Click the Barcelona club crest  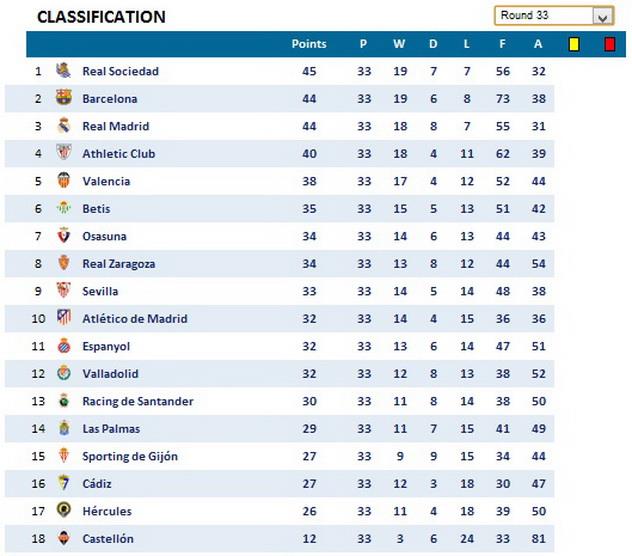(x=63, y=99)
